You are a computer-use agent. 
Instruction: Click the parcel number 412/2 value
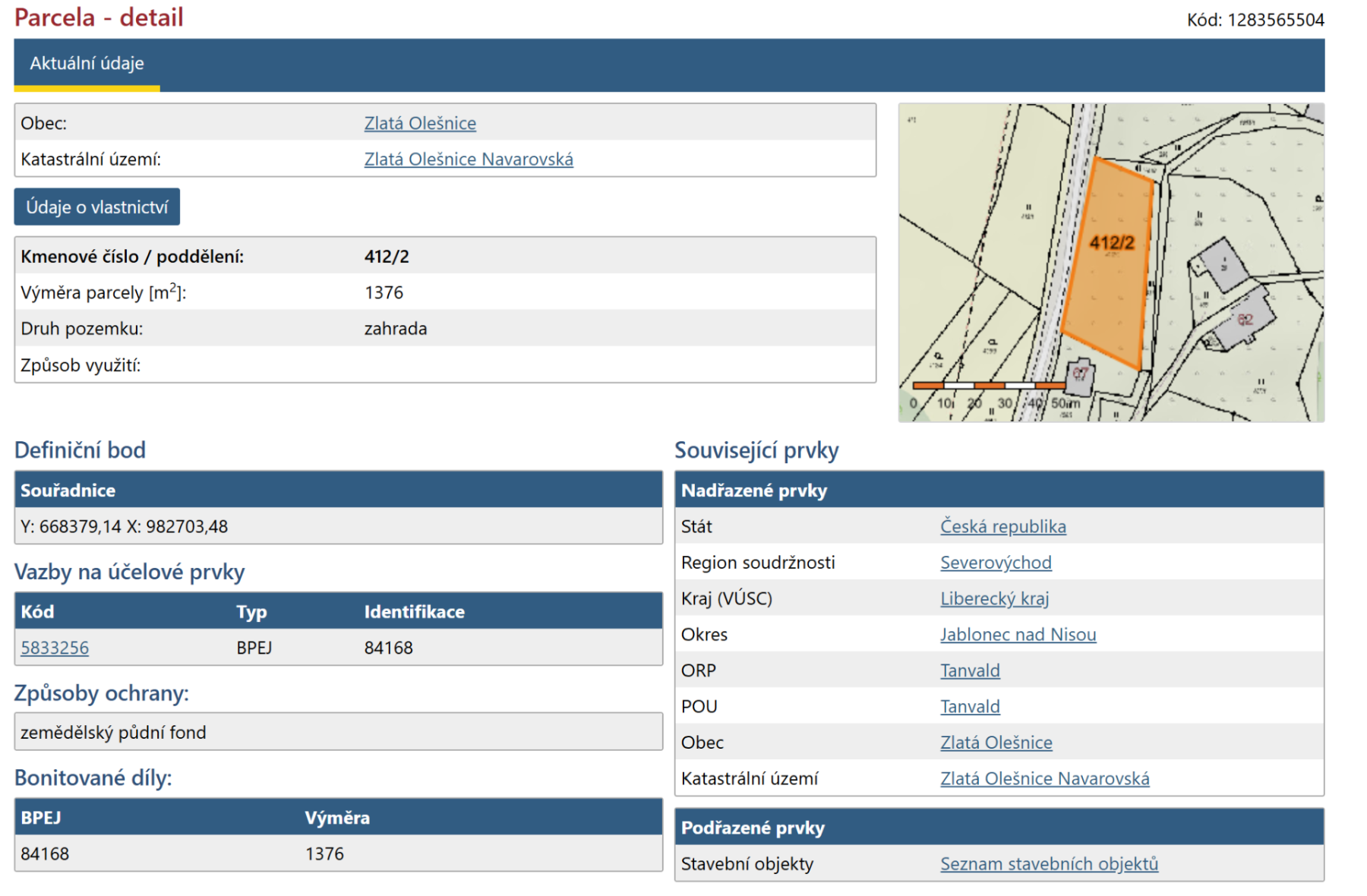point(387,257)
